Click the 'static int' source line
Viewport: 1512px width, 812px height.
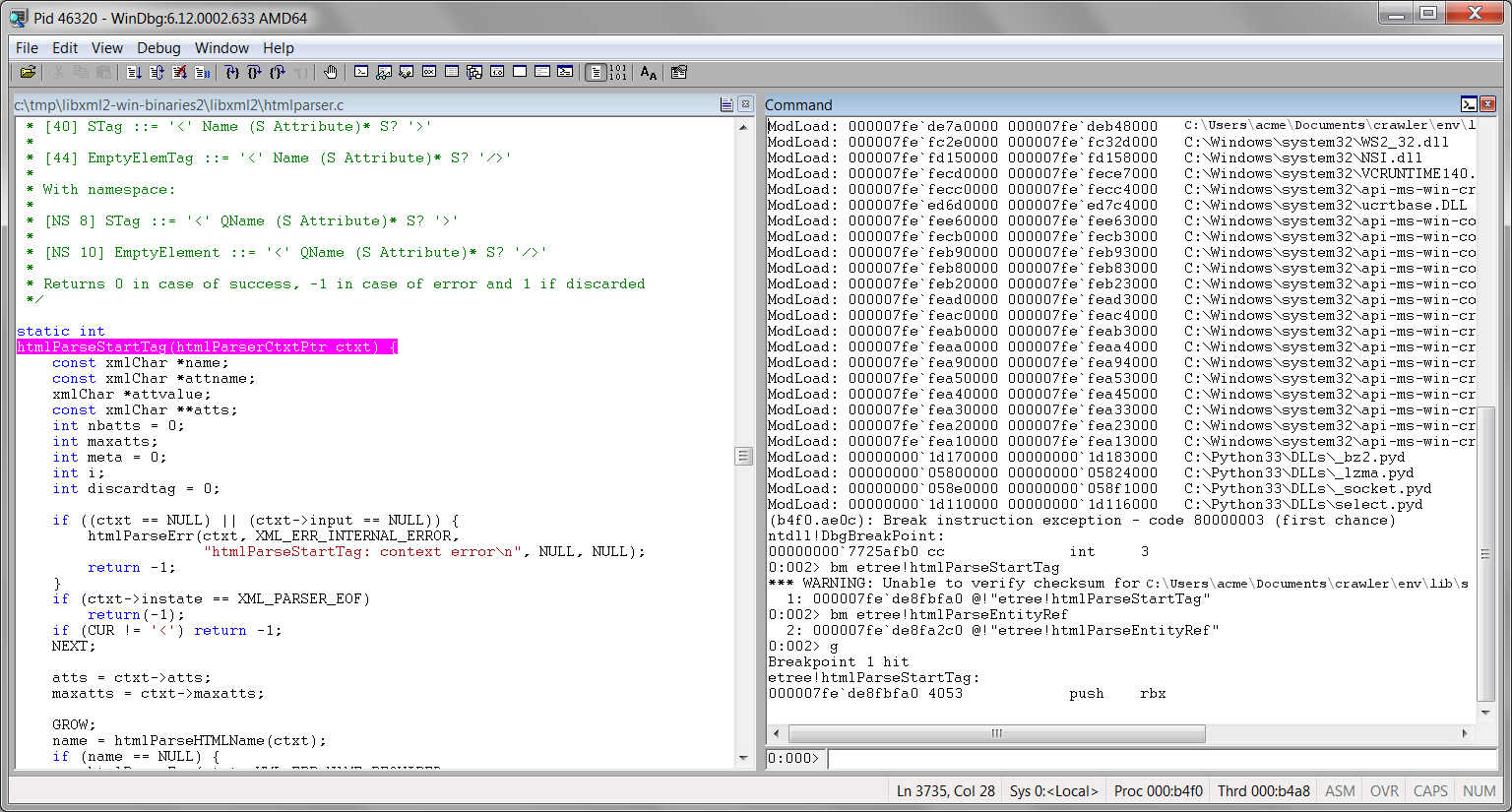click(x=60, y=331)
